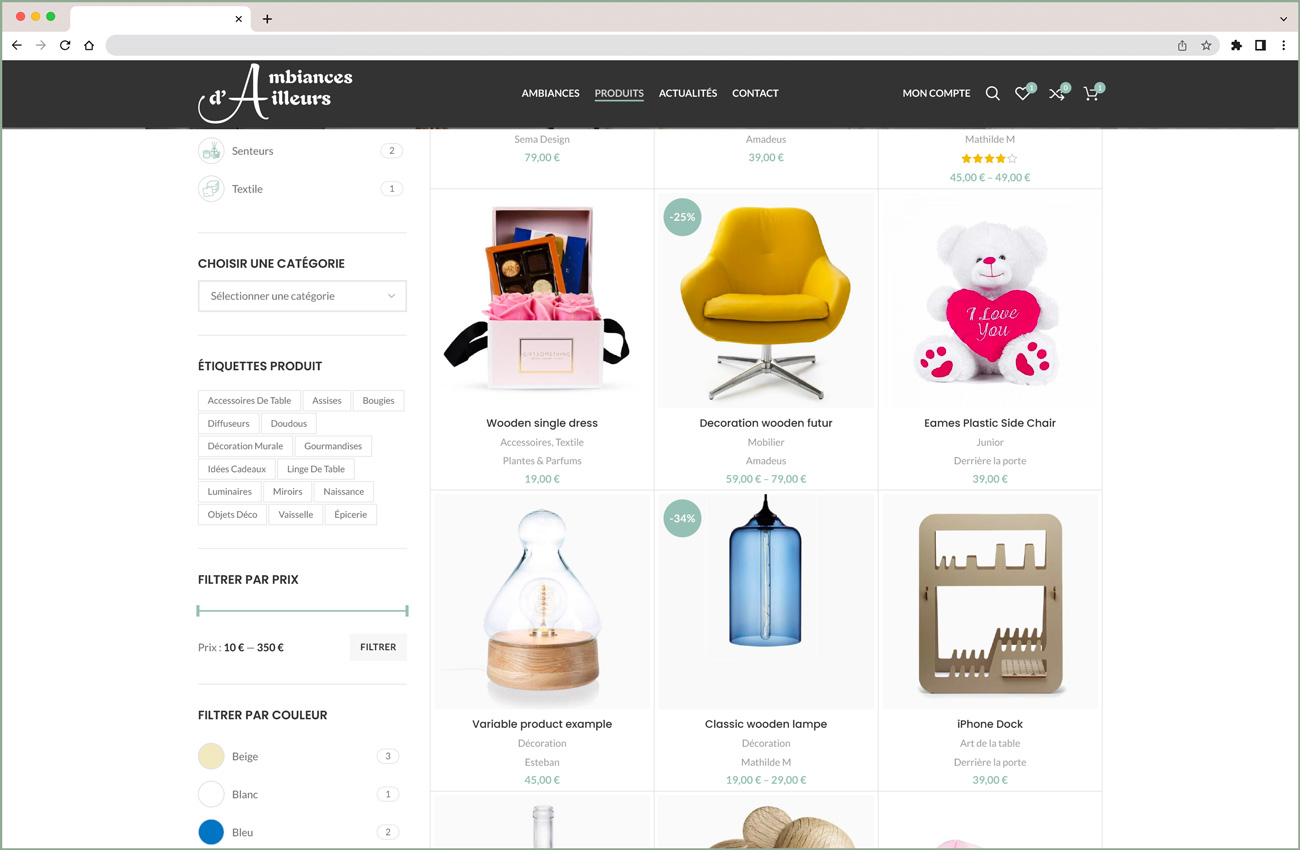Open the PRODUITS menu item

tap(619, 93)
